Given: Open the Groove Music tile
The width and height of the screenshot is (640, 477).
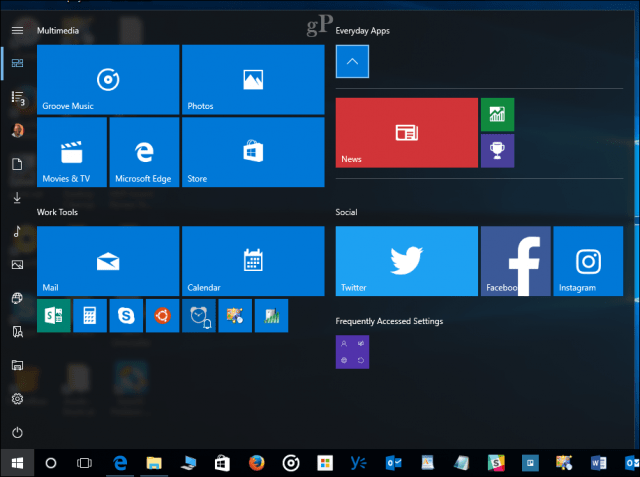Looking at the screenshot, I should (x=108, y=80).
